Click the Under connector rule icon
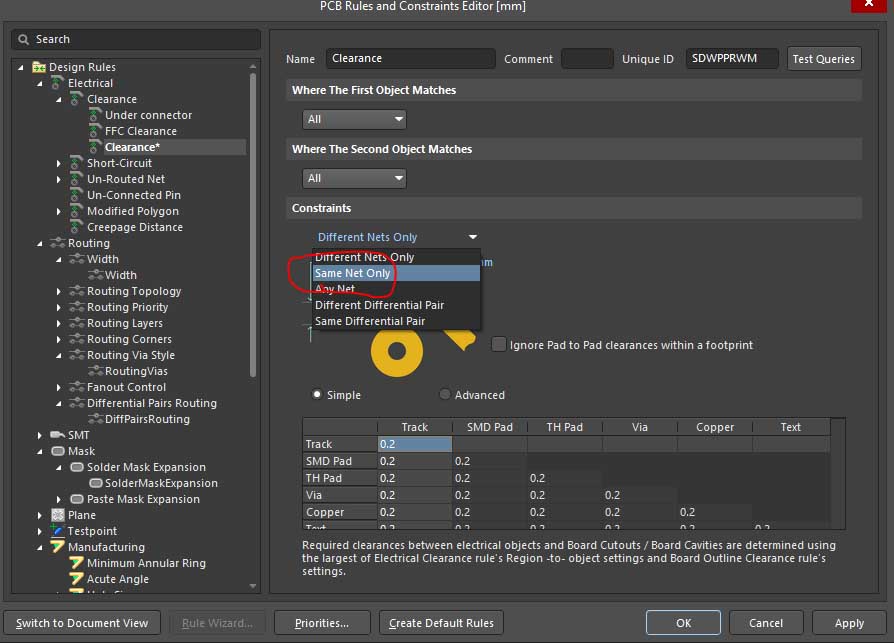 [x=95, y=115]
